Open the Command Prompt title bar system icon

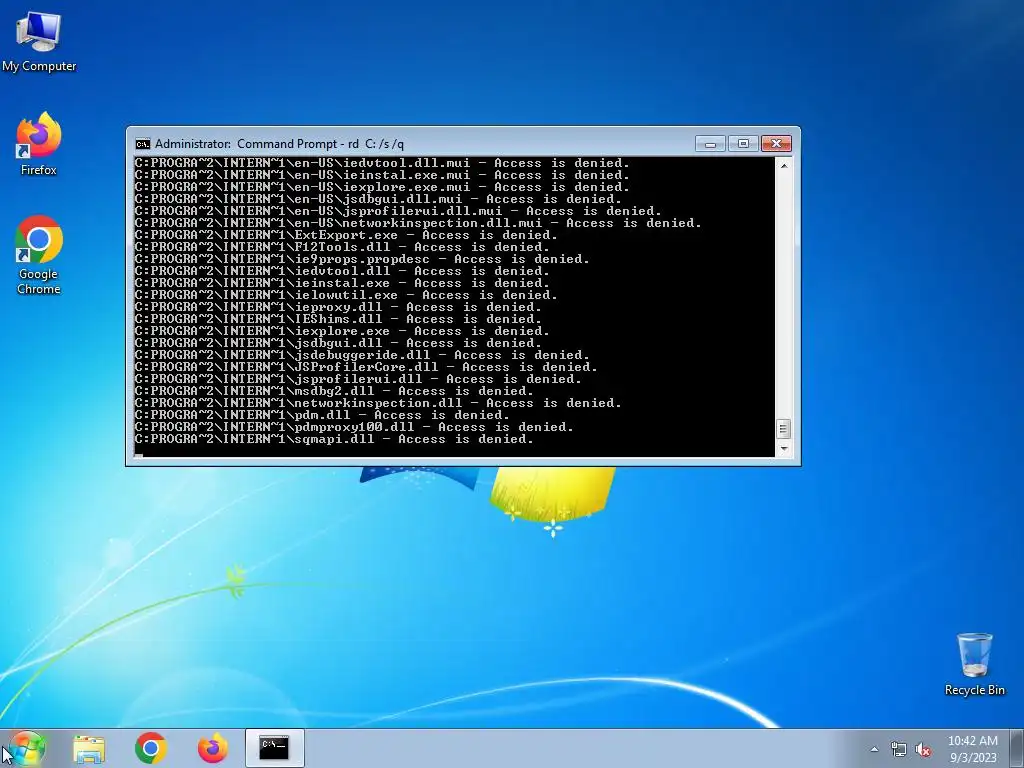coord(142,144)
